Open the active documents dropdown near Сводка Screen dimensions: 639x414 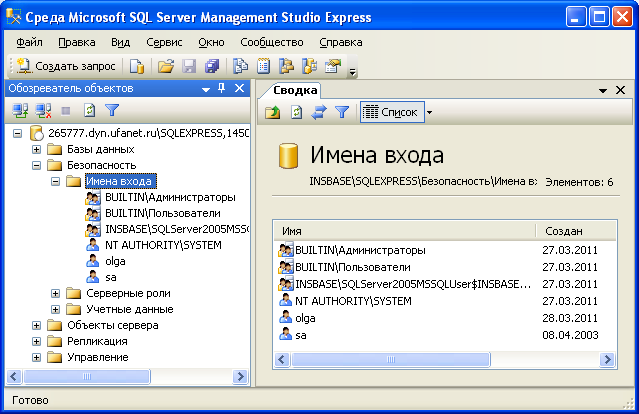[x=603, y=91]
